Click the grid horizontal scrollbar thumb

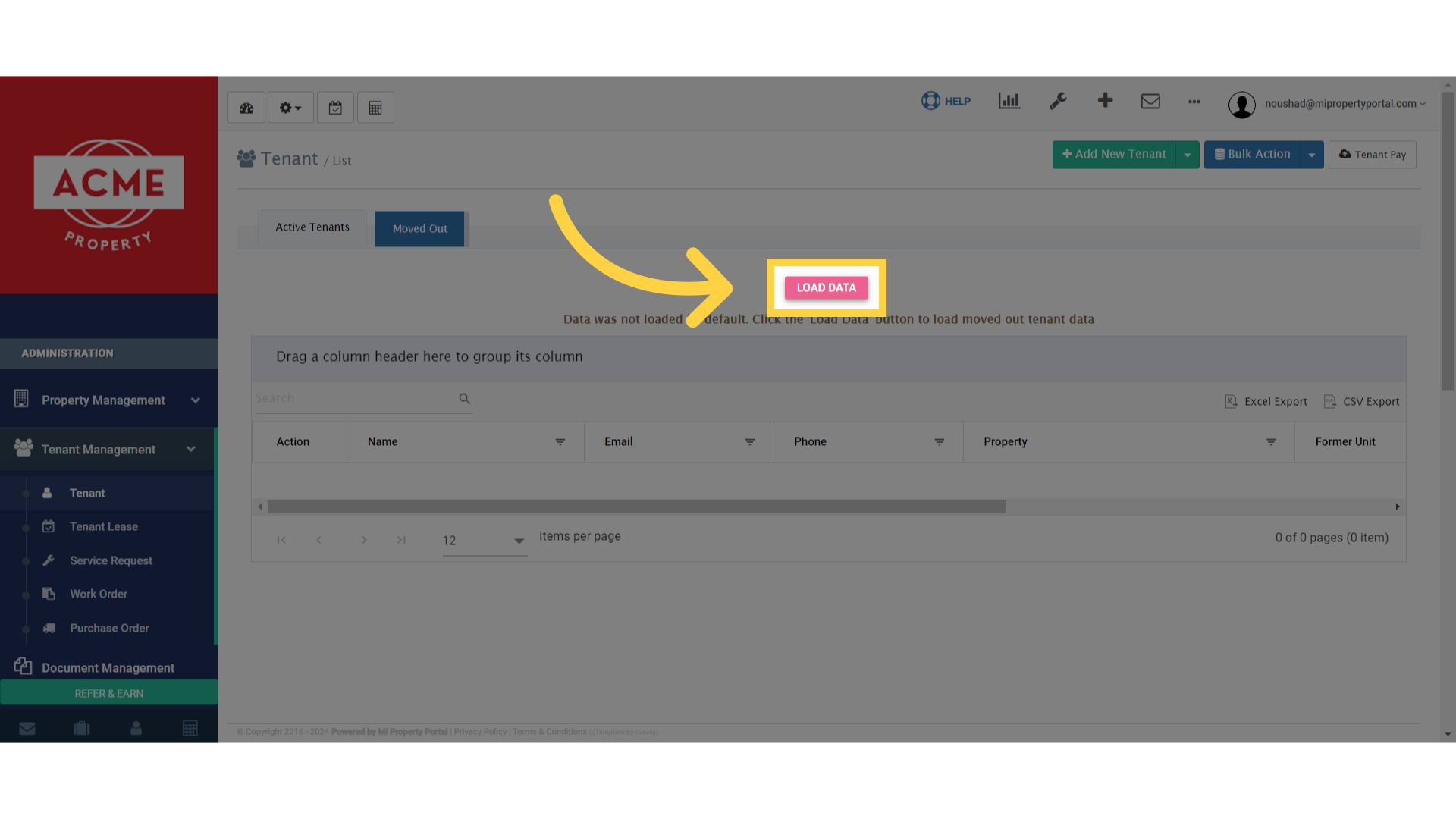[637, 507]
